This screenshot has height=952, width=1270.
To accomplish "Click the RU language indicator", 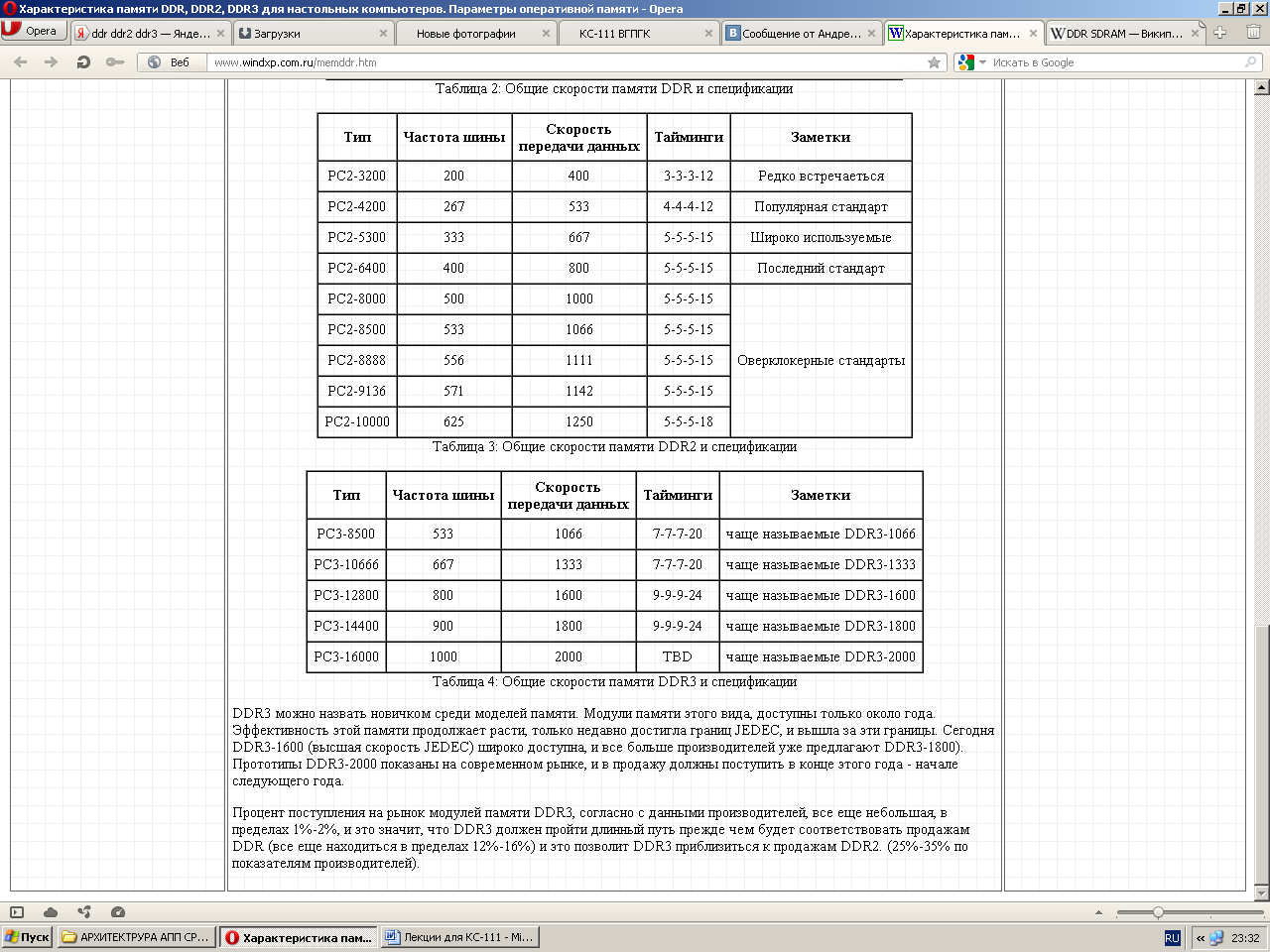I will coord(1172,937).
